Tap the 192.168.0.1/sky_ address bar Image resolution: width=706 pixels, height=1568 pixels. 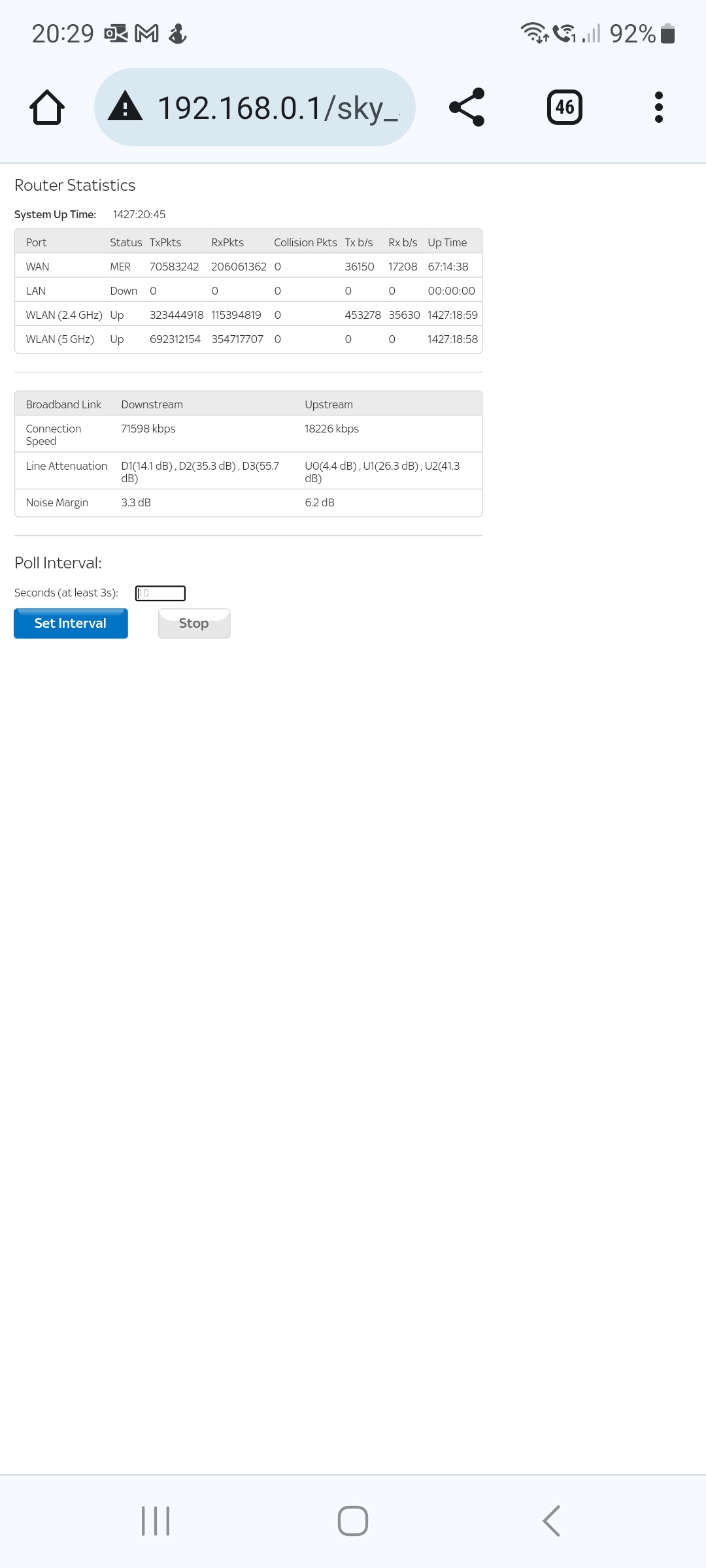(255, 107)
